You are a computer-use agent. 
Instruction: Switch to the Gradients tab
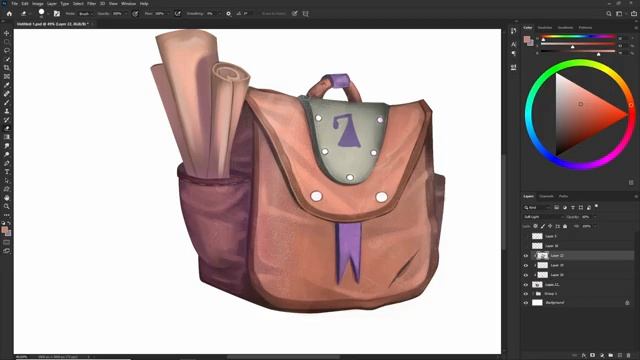tap(565, 28)
